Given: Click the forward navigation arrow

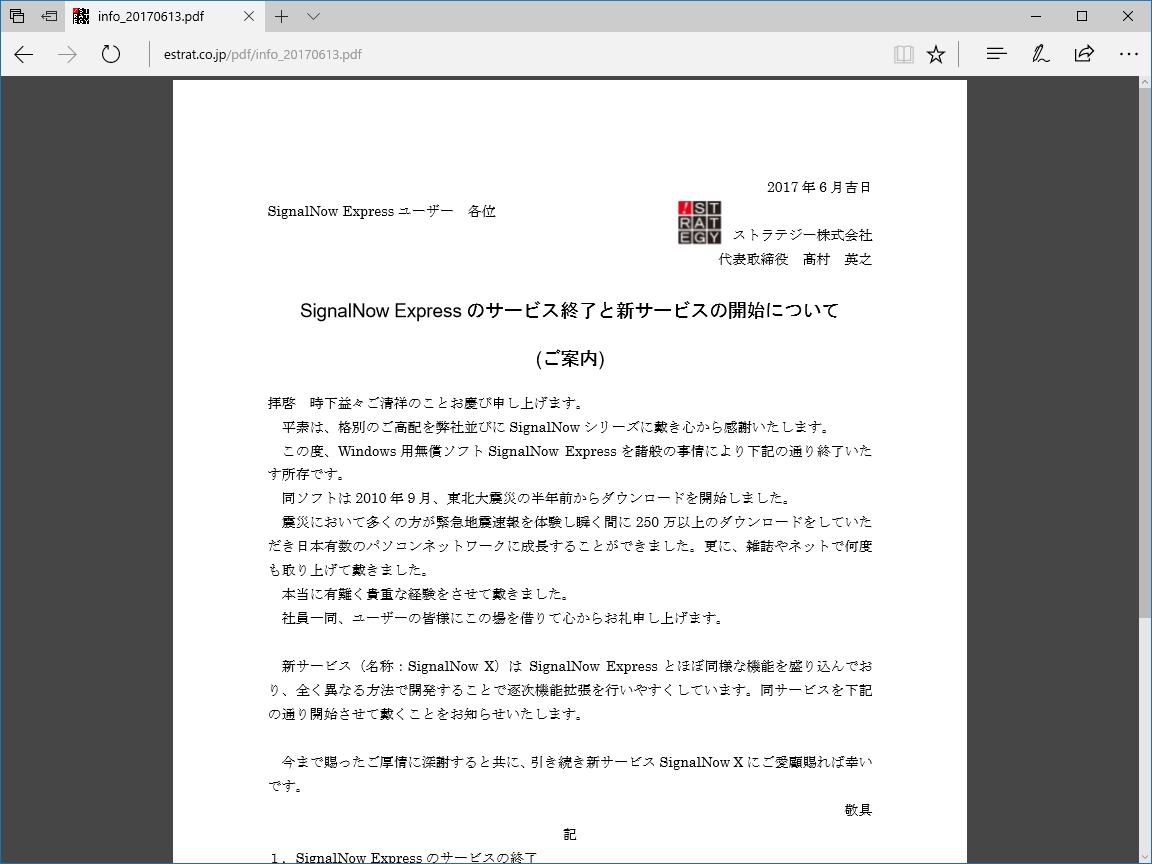Looking at the screenshot, I should click(66, 55).
